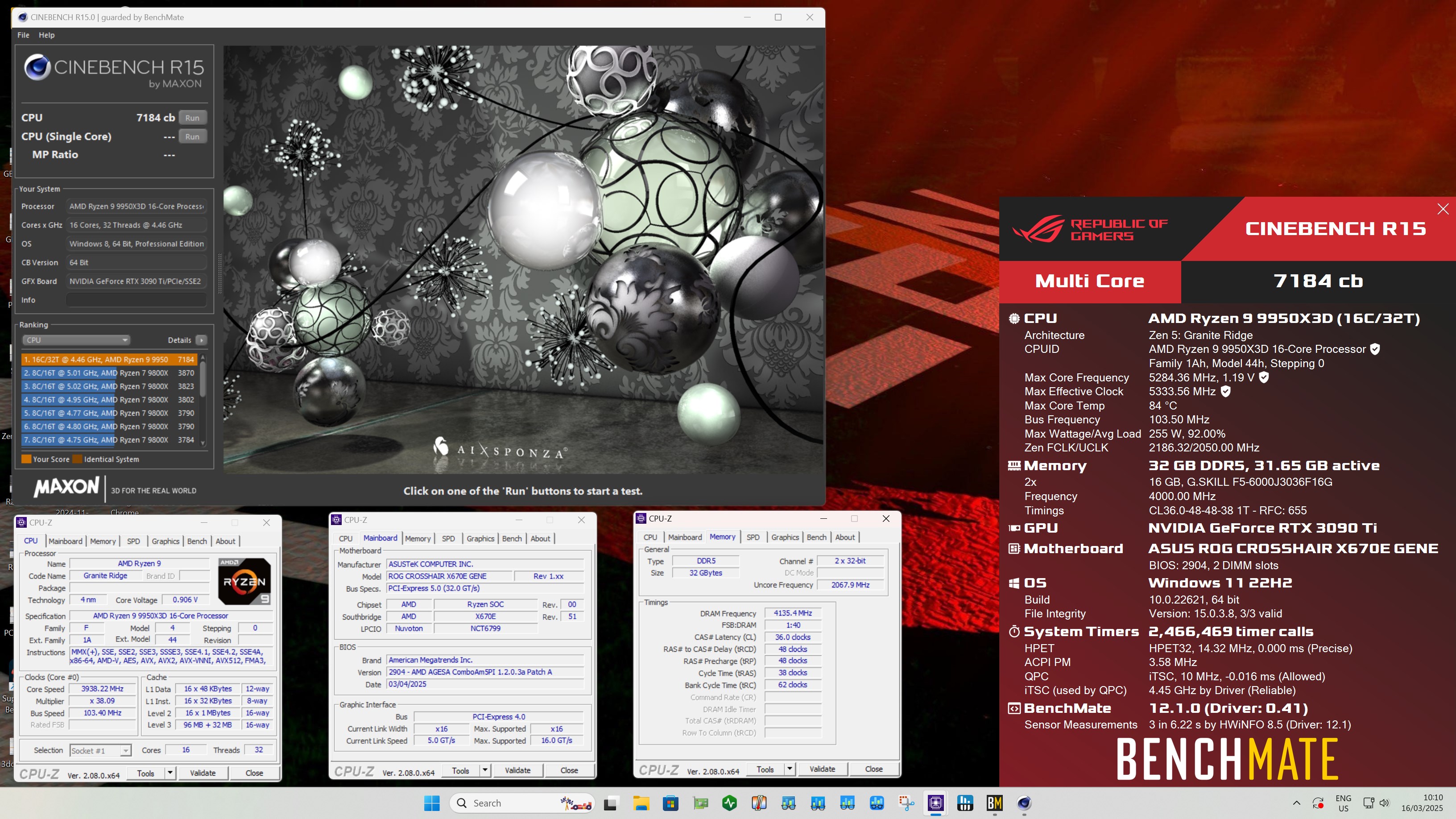Click the yellow BM BenchMate taskbar icon
1456x819 pixels.
point(994,802)
